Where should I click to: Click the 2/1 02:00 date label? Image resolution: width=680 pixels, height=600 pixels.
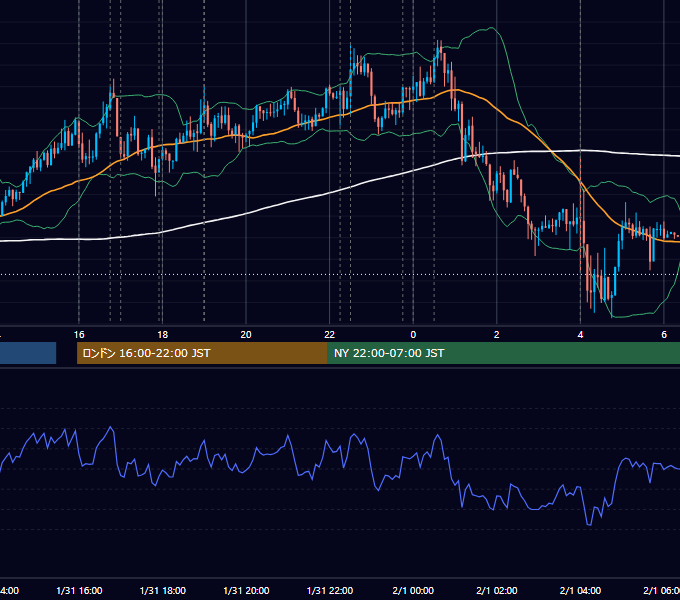coord(497,590)
